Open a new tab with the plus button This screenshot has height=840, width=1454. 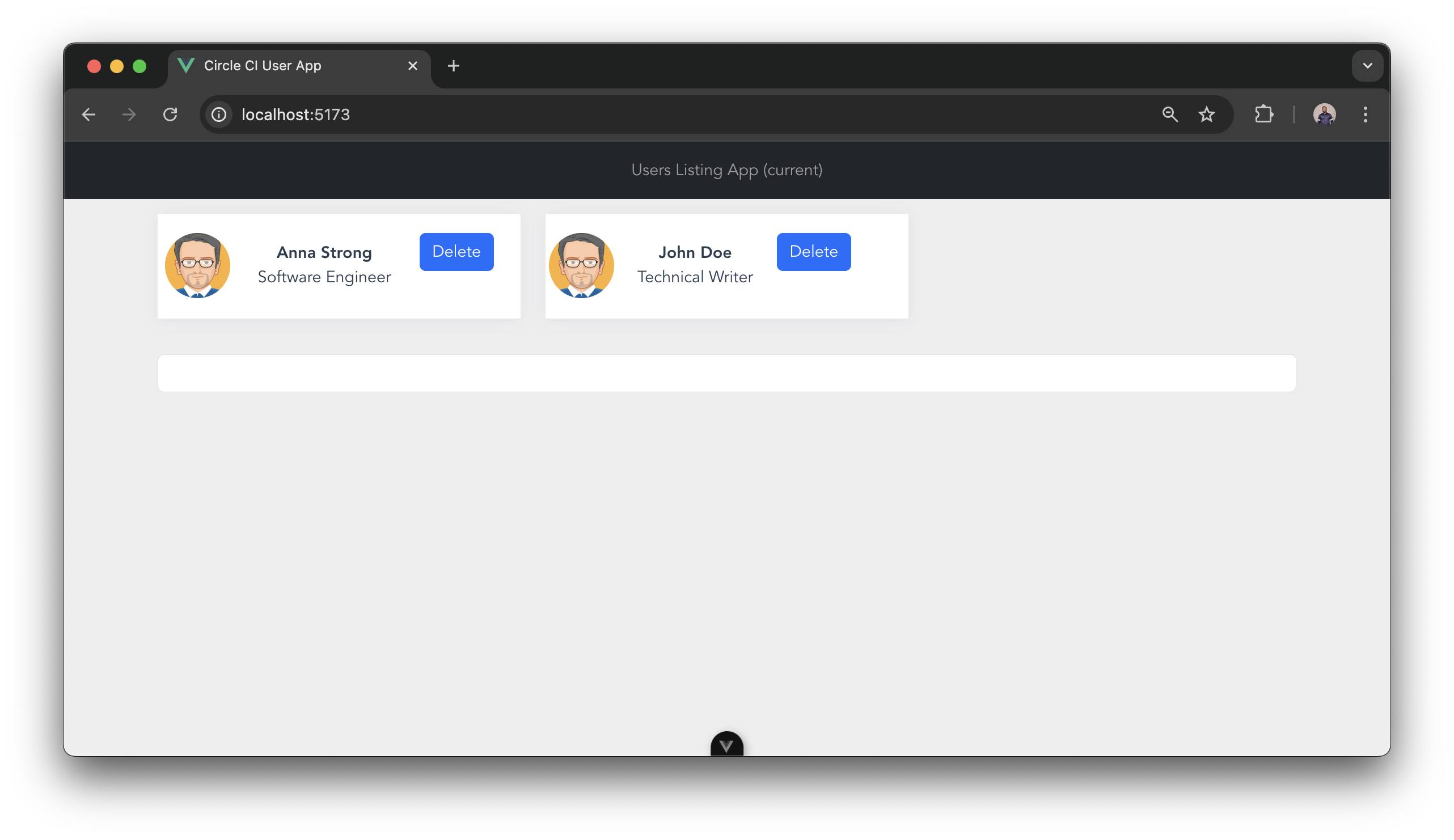(x=454, y=66)
